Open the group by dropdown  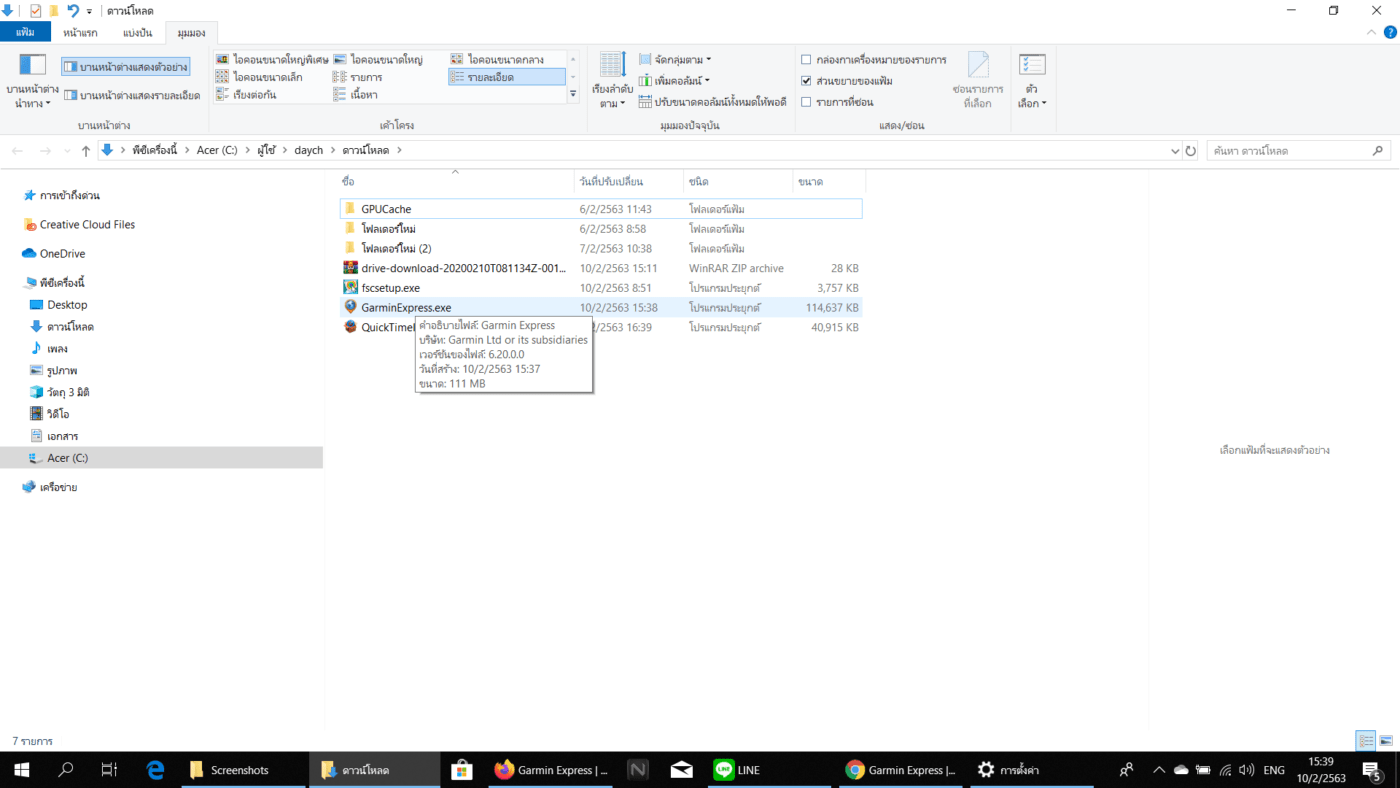coord(675,60)
